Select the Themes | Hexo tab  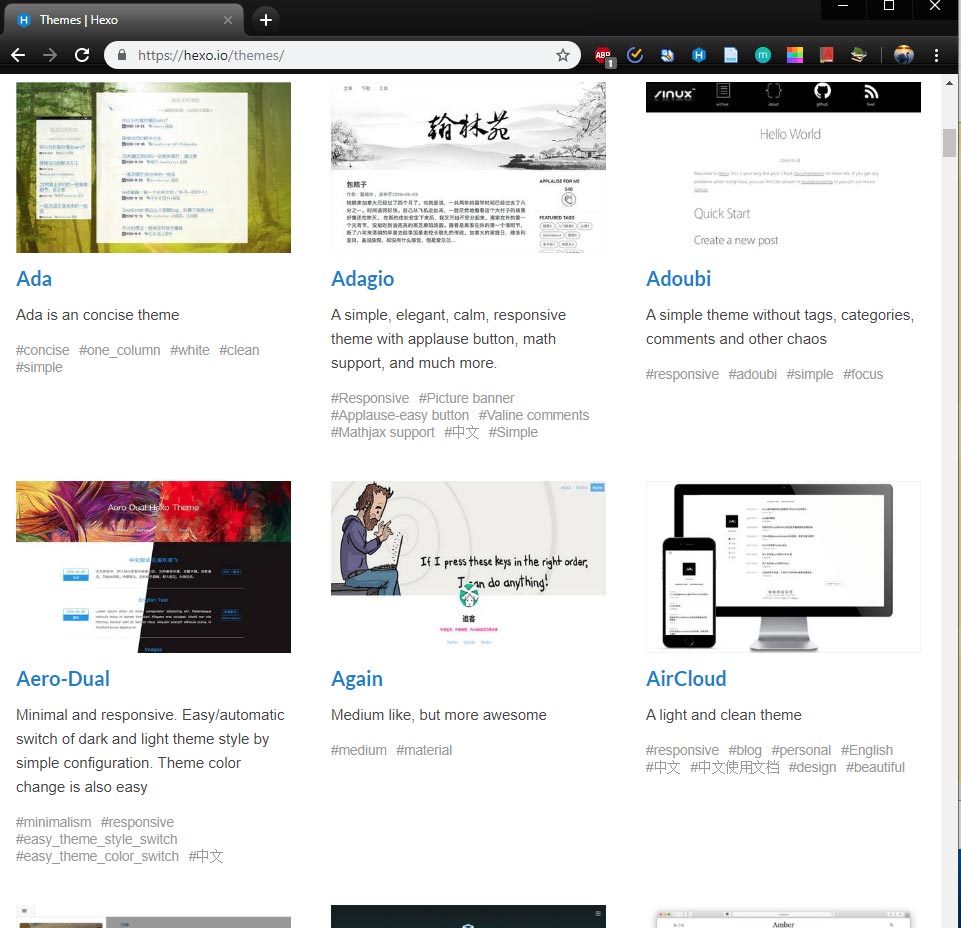[x=124, y=20]
